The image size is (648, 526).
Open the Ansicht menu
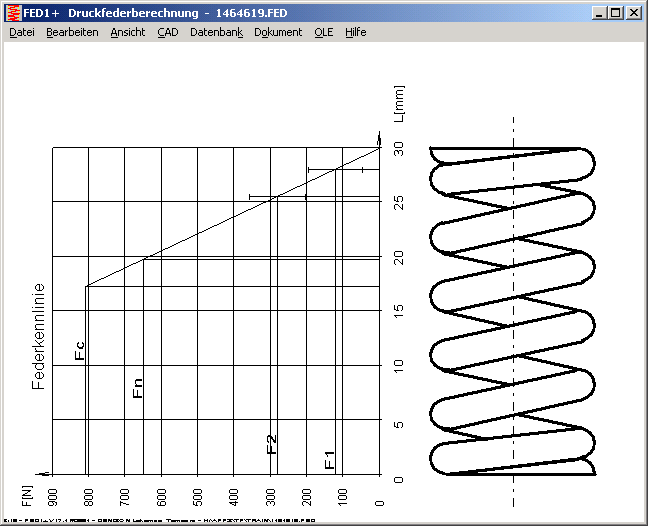pos(128,32)
